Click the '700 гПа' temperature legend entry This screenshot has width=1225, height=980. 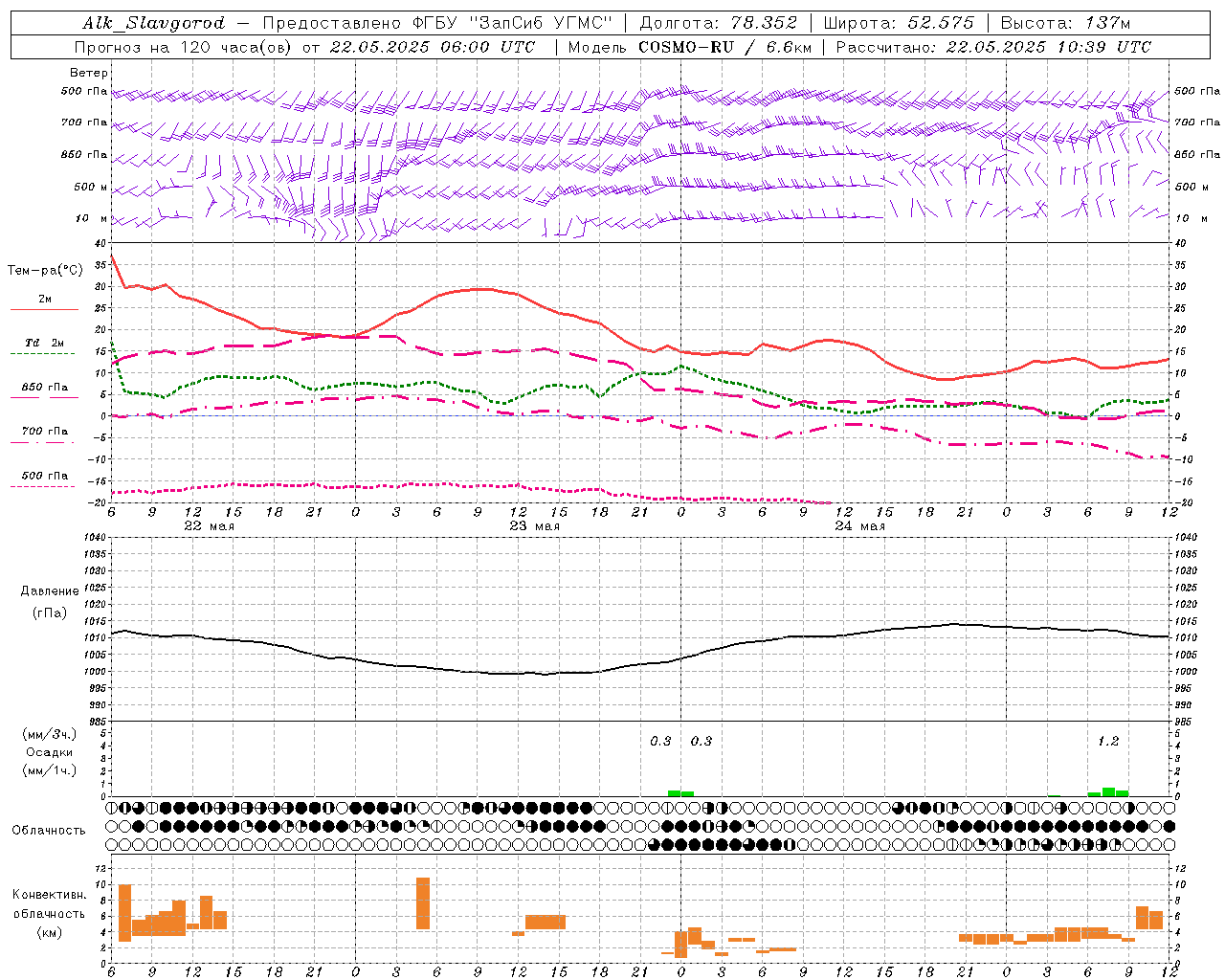pyautogui.click(x=44, y=432)
